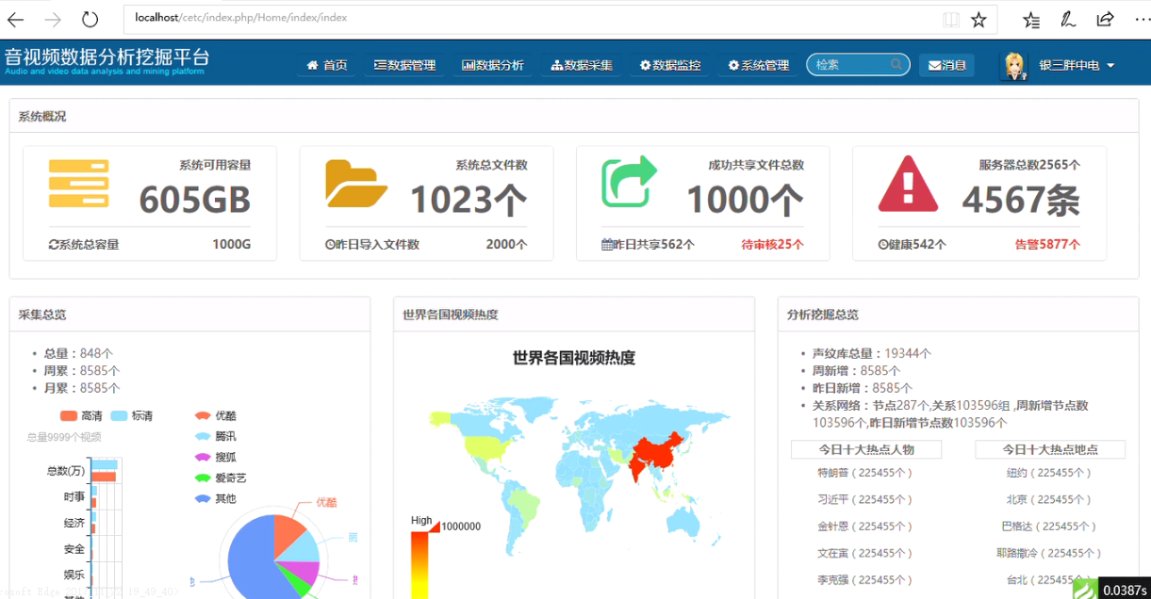Open 系统管理 menu
Screen dimensions: 1151x599
[758, 65]
